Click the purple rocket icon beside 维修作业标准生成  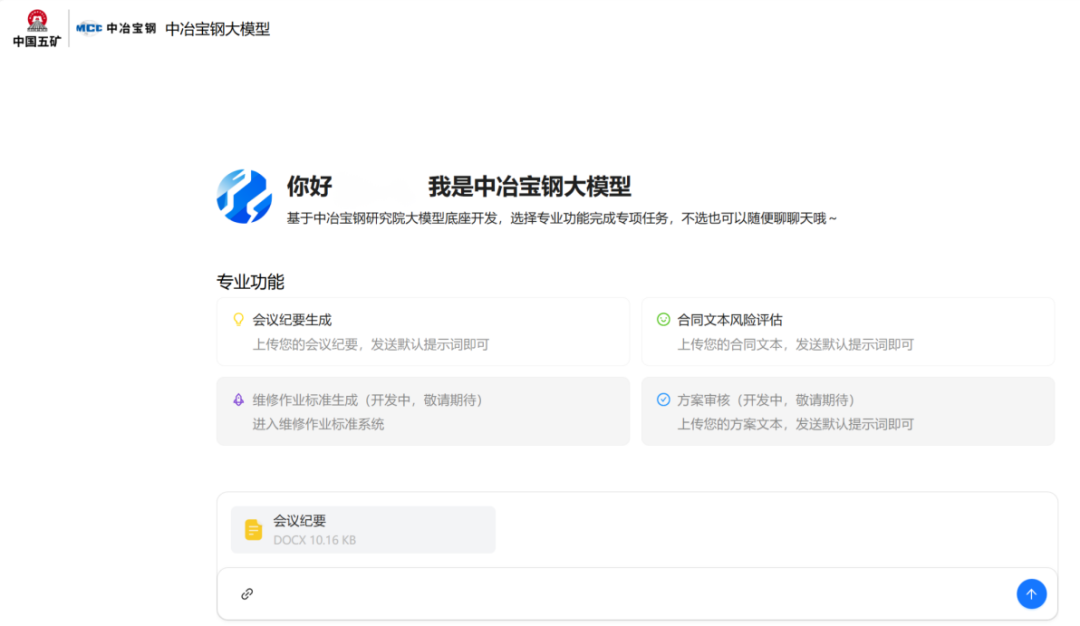click(238, 399)
